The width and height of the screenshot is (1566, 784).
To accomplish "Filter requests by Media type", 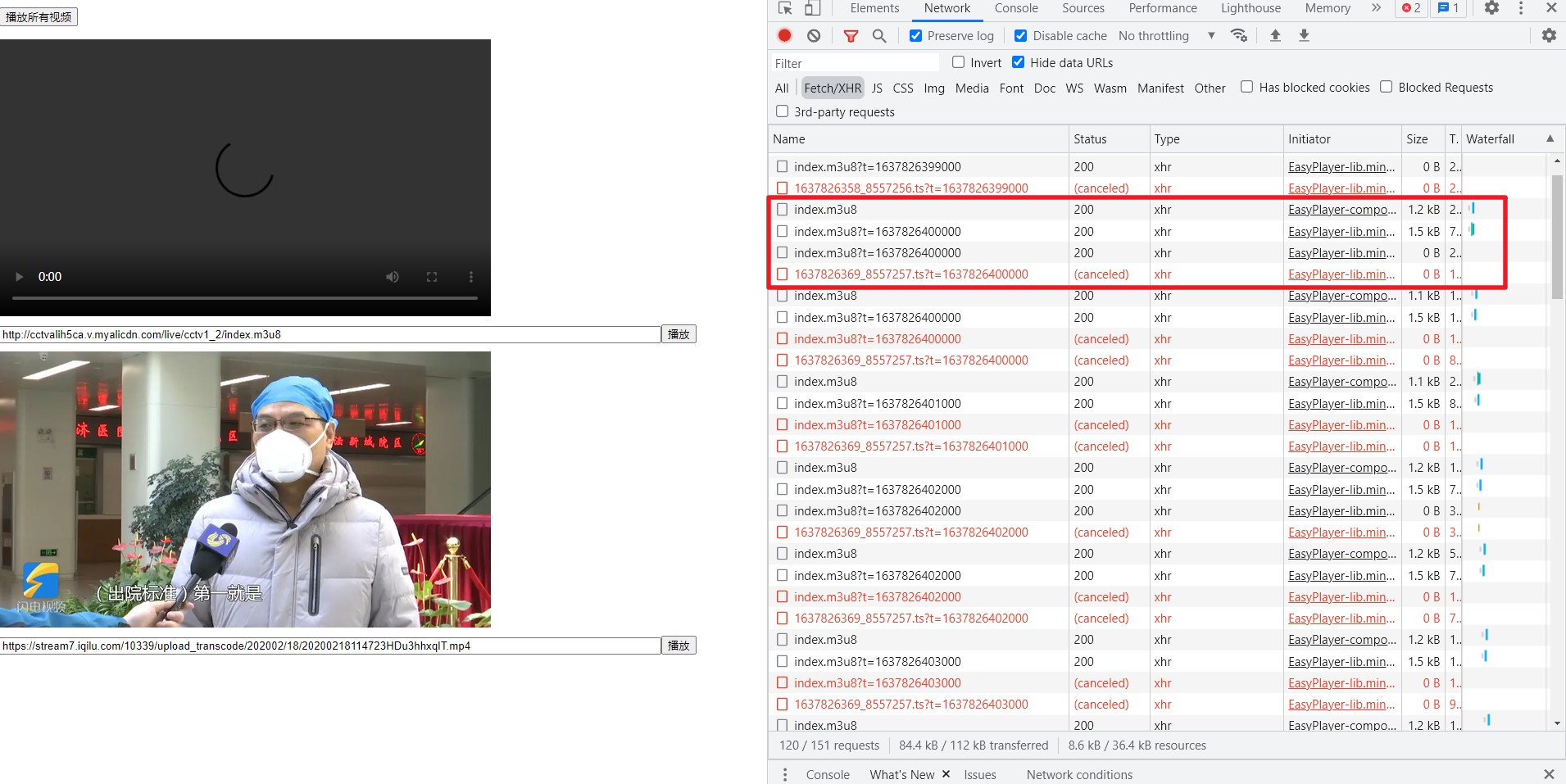I will pyautogui.click(x=972, y=88).
